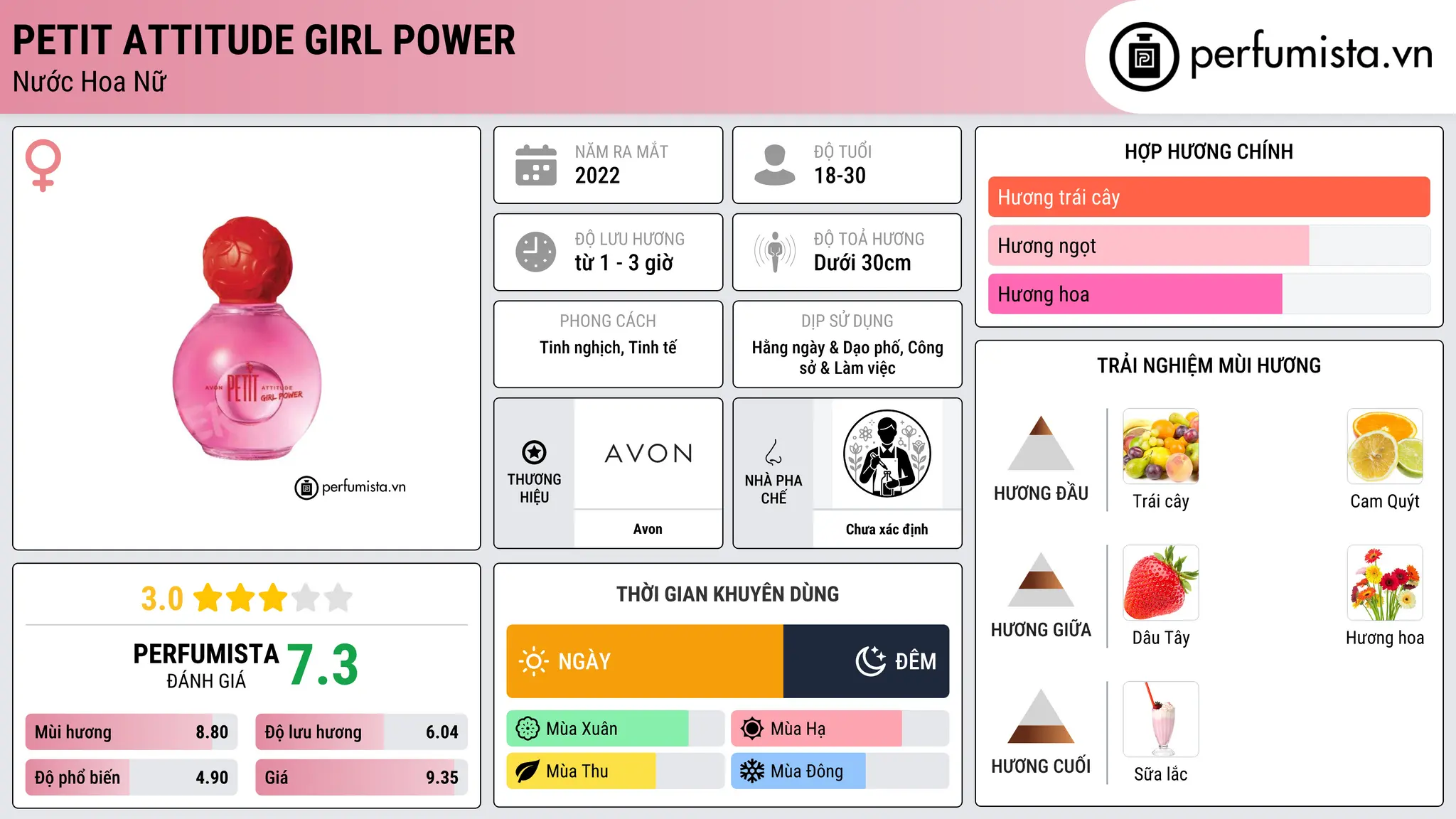Click the Hương hoa accord bar
Viewport: 1456px width, 819px height.
(1209, 294)
